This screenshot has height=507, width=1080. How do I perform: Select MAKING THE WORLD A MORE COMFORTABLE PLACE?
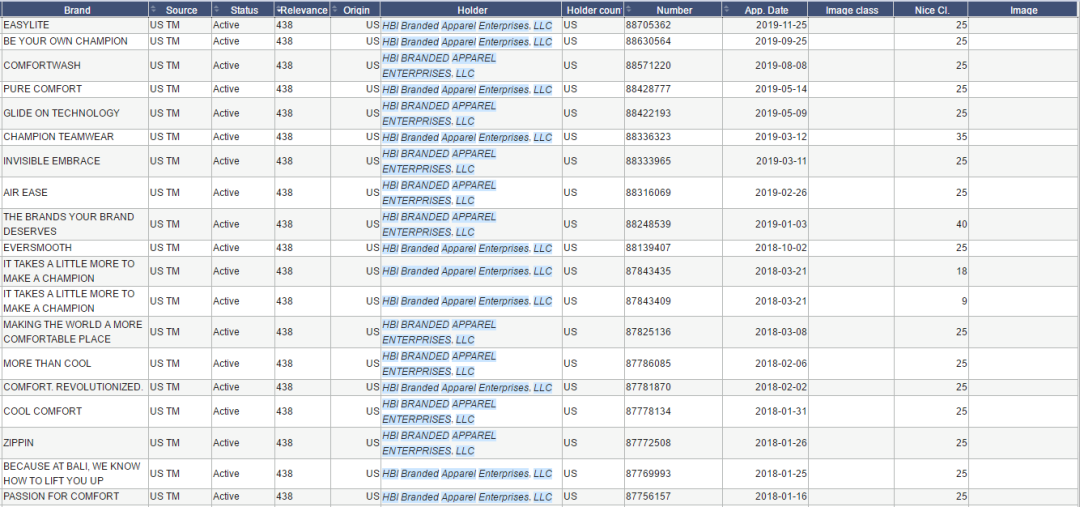click(x=74, y=332)
